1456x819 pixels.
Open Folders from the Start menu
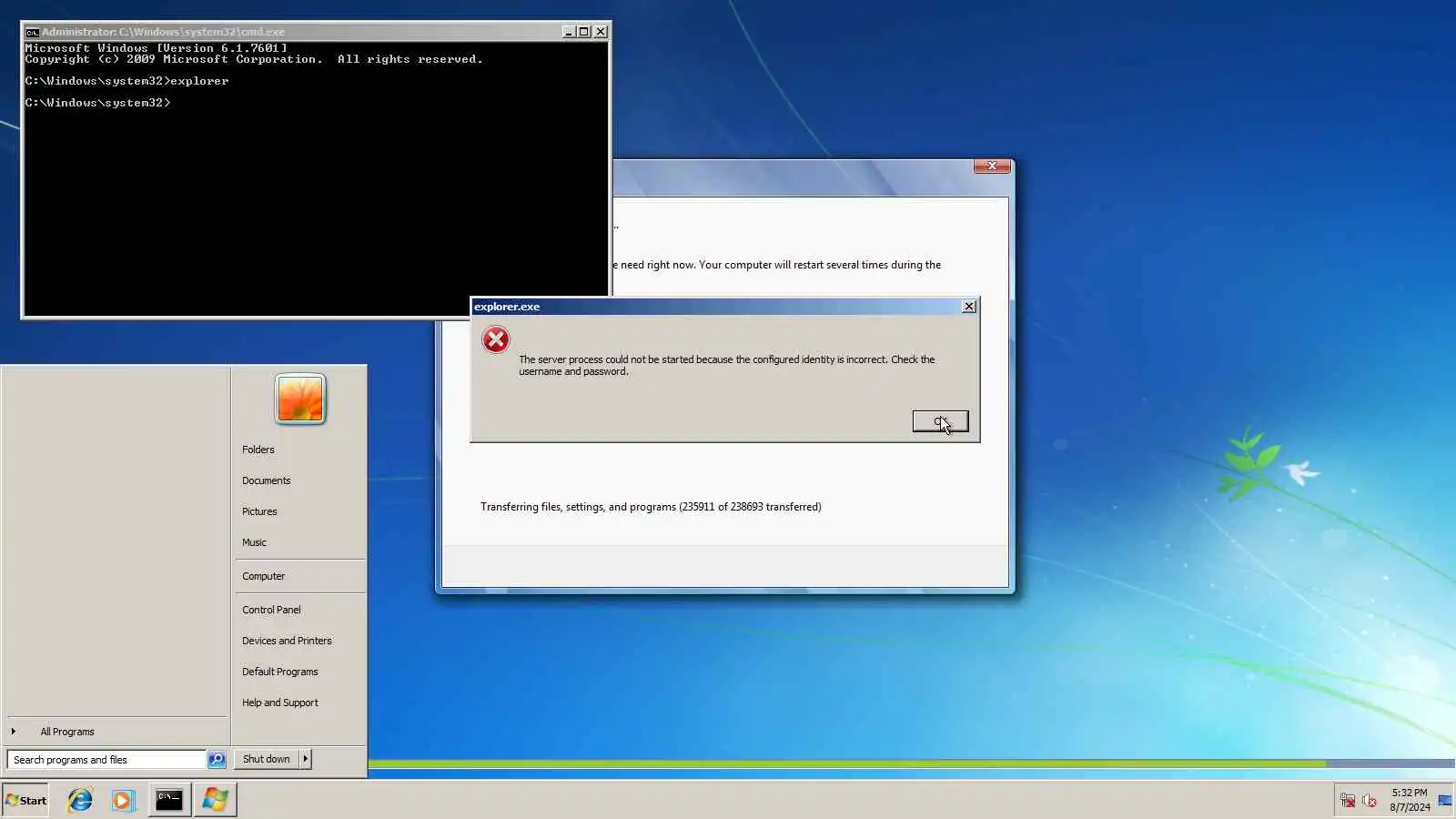(258, 450)
